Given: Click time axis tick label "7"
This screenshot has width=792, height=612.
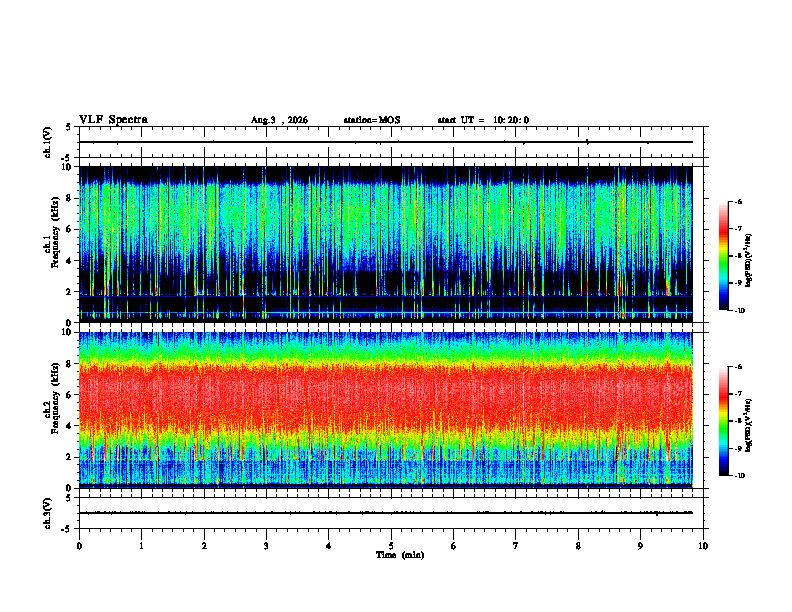Looking at the screenshot, I should 516,546.
